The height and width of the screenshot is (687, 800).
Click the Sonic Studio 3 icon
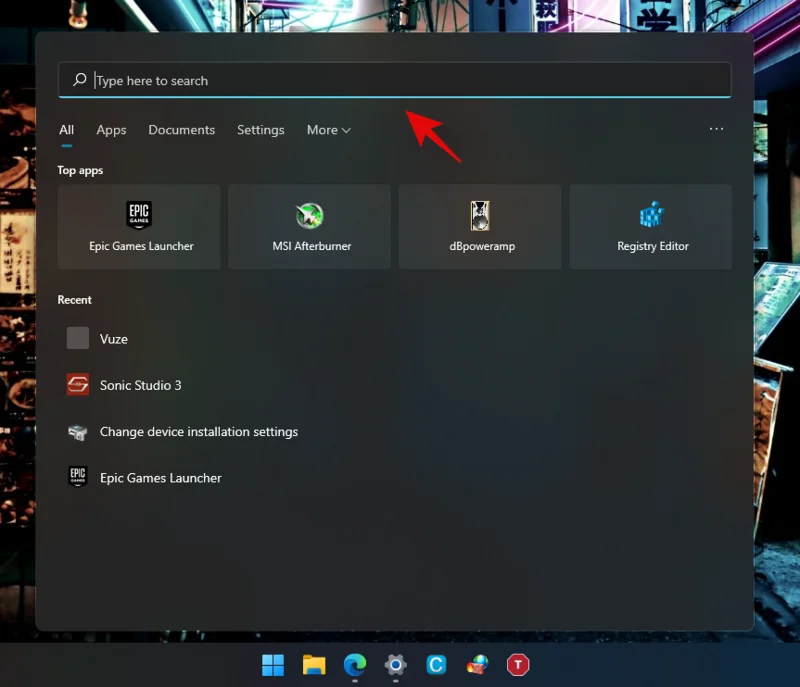[x=78, y=385]
